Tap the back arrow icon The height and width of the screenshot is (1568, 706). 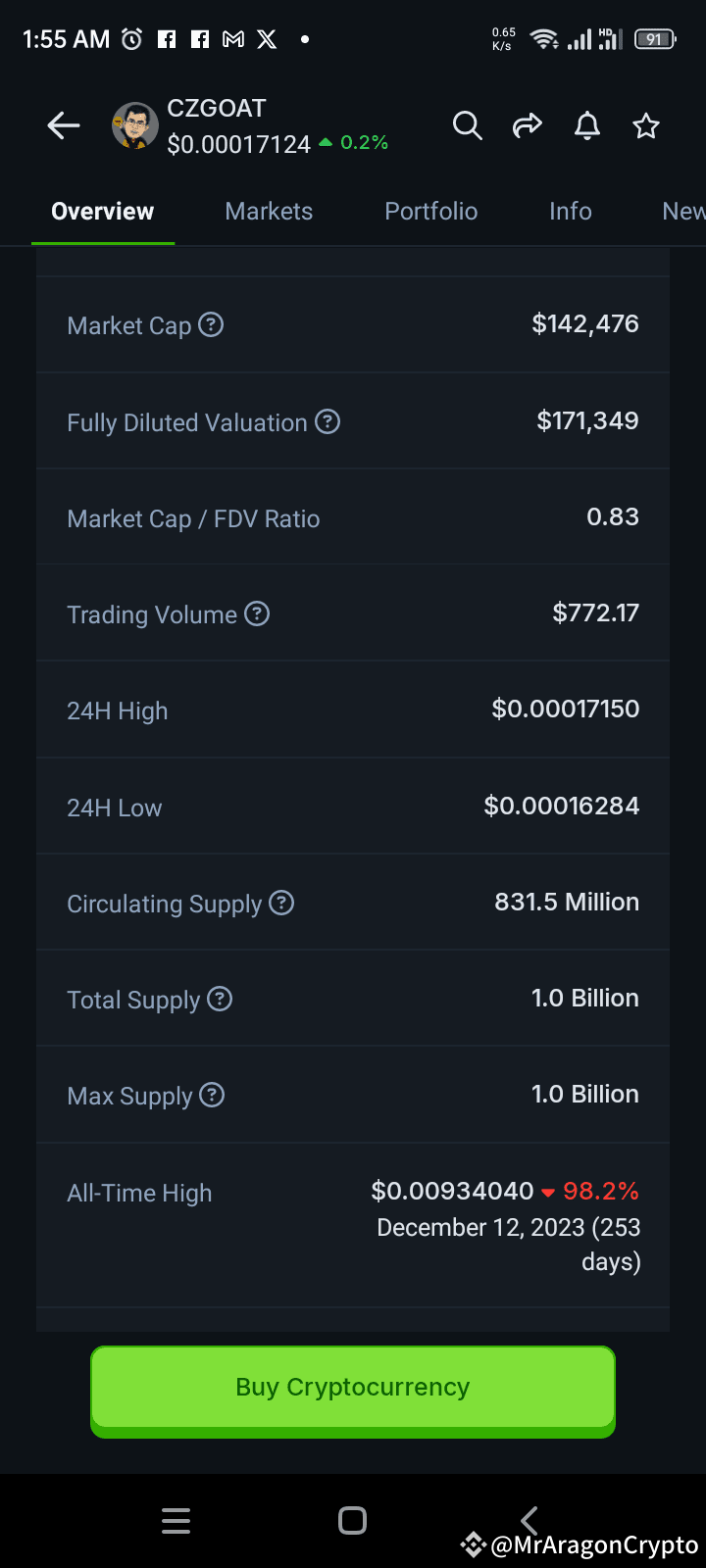[x=64, y=125]
